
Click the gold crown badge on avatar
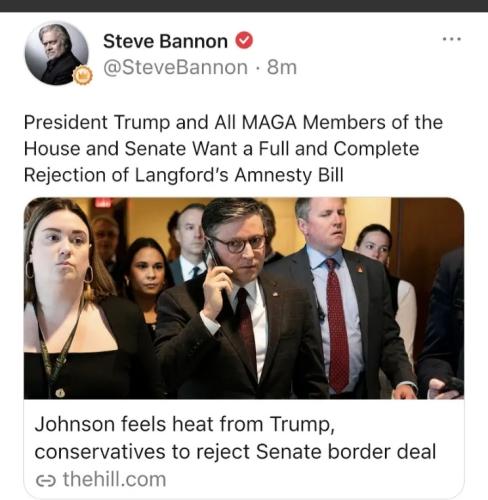tap(81, 75)
